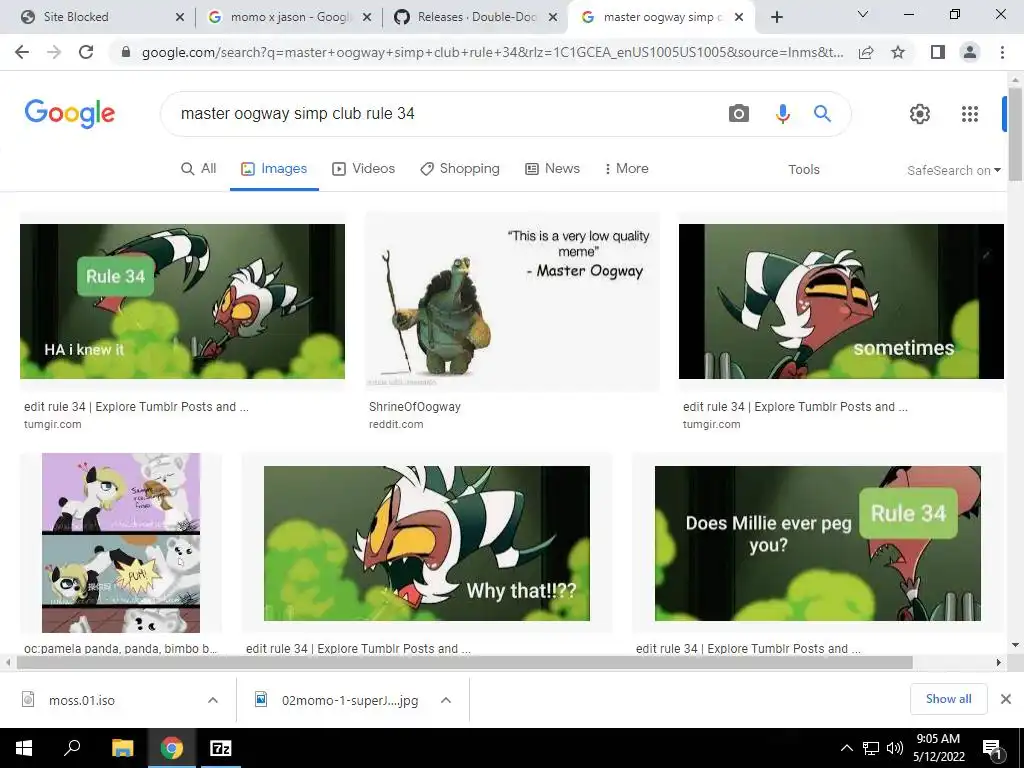Select the Videos results tab
The image size is (1024, 768).
click(x=364, y=168)
